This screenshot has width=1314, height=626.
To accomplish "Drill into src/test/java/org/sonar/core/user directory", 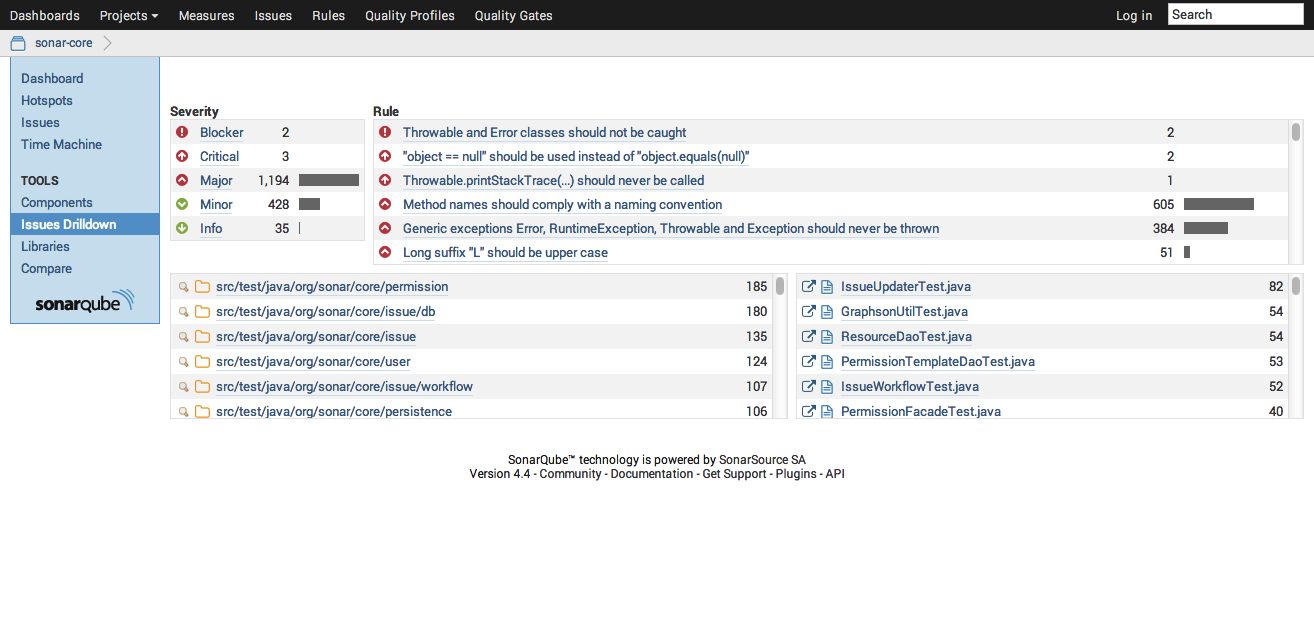I will pos(313,362).
